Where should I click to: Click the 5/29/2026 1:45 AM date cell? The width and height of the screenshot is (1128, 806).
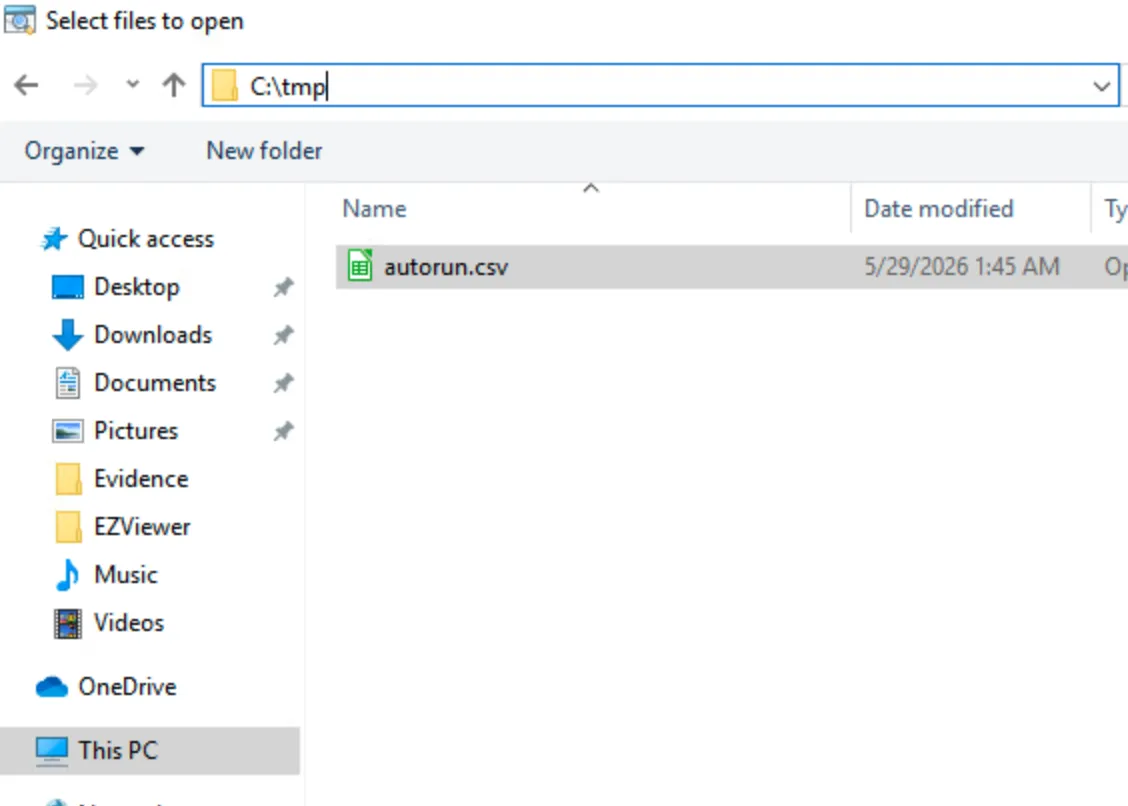coord(961,267)
